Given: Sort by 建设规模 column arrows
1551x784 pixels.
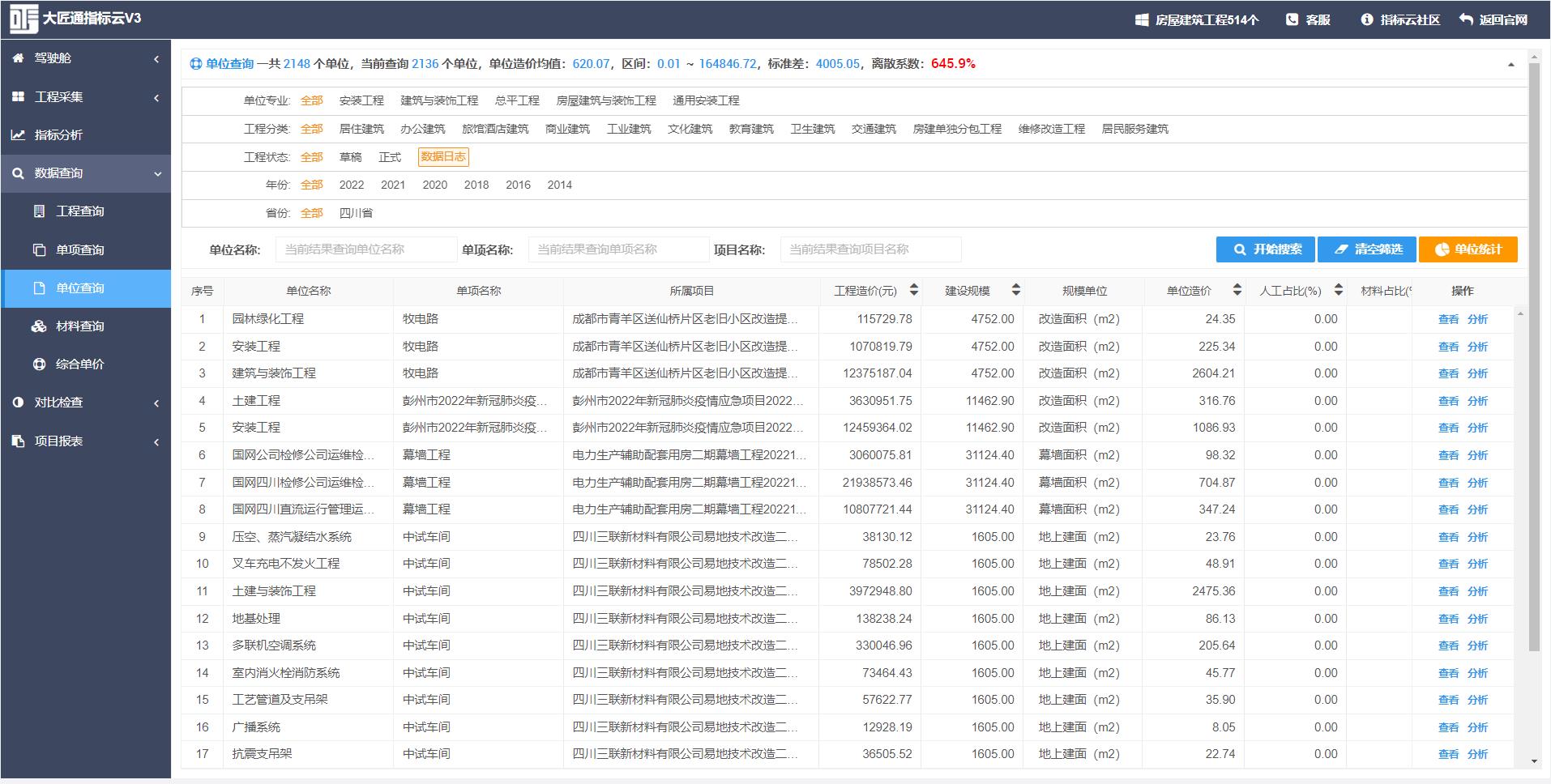Looking at the screenshot, I should click(x=1016, y=290).
